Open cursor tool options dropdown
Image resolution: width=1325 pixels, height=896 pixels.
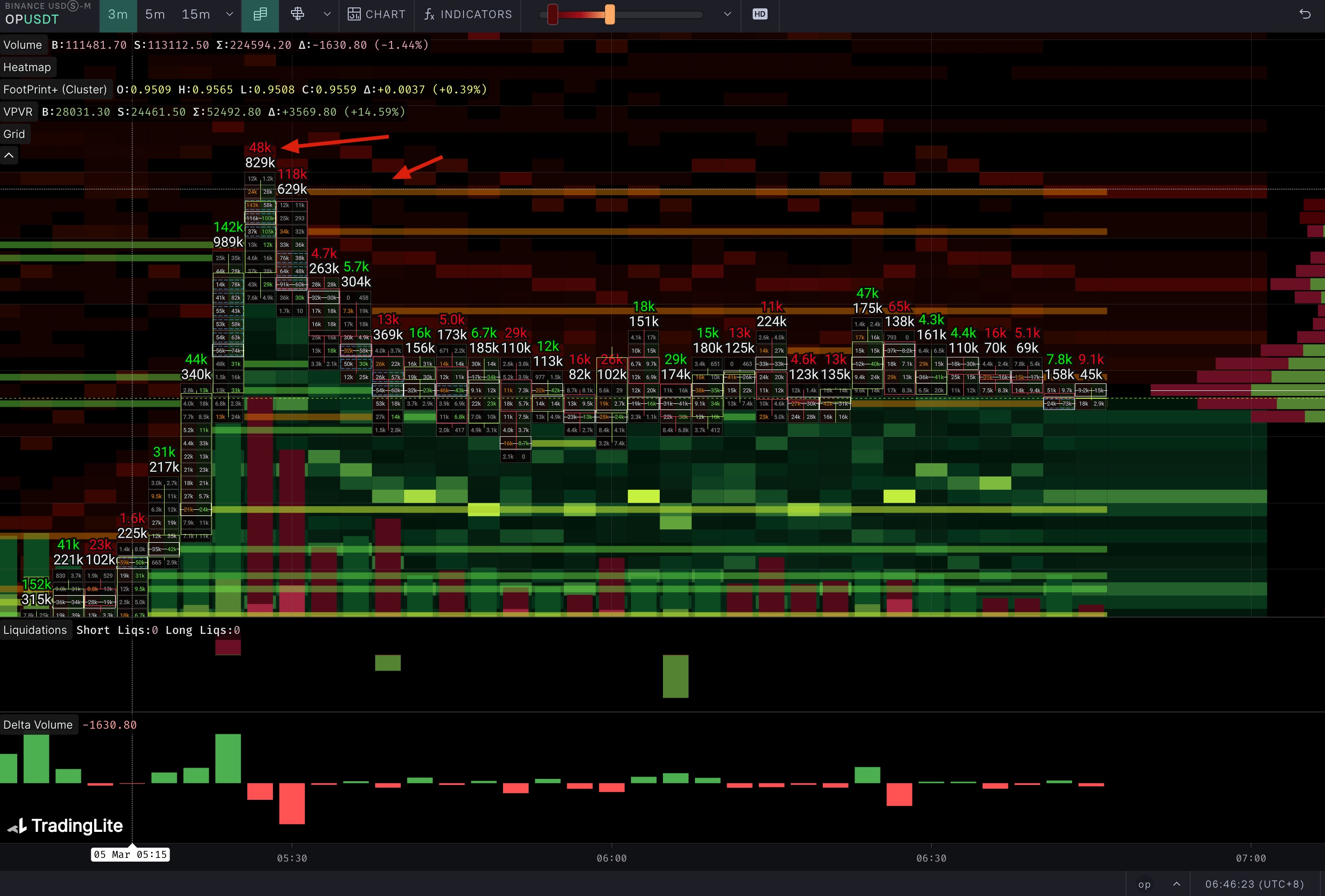[x=327, y=14]
